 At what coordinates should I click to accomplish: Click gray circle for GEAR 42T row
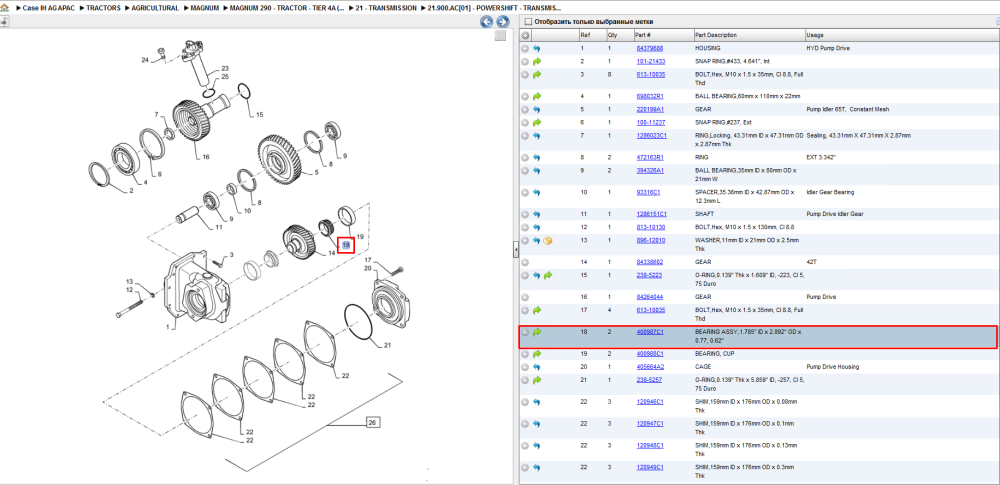pos(526,262)
